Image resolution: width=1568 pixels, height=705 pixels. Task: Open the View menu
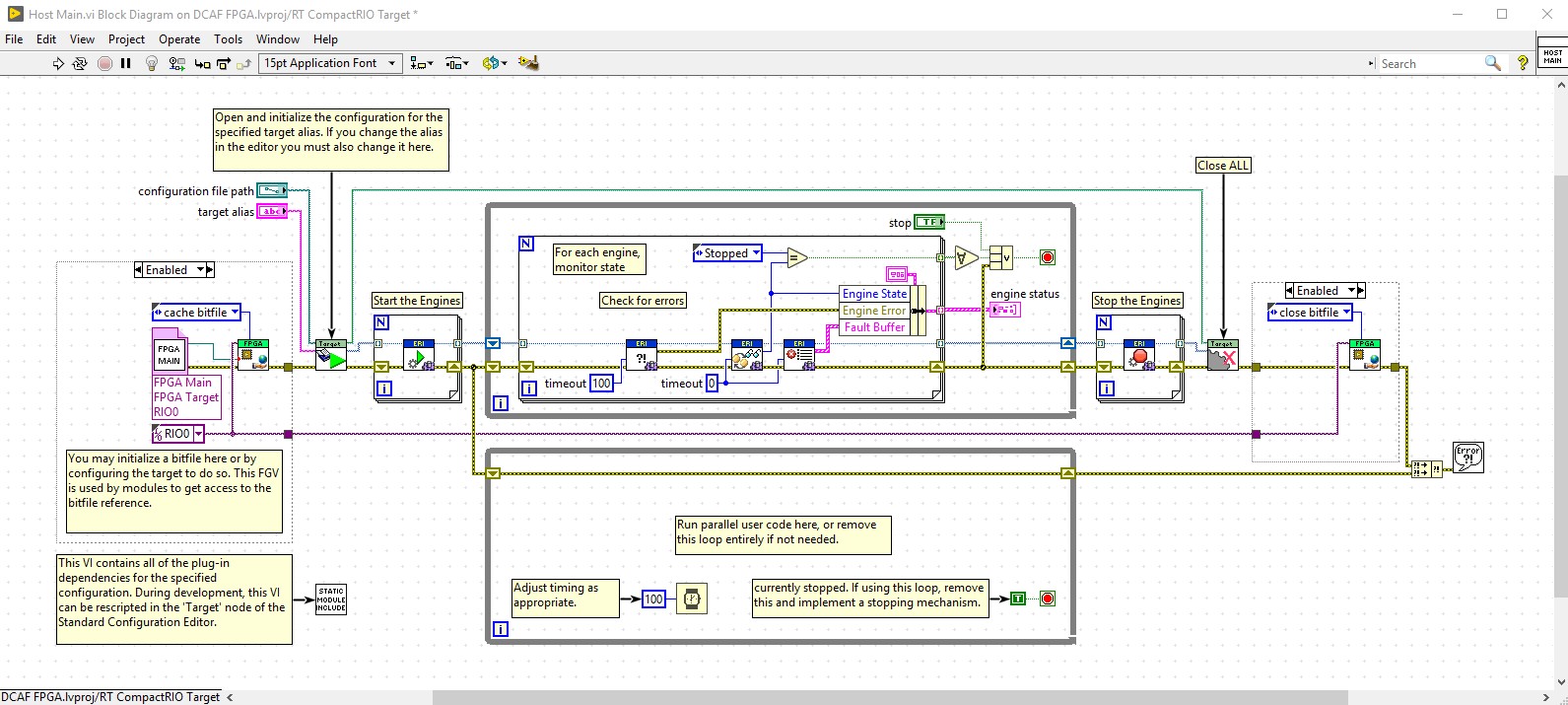click(x=82, y=39)
